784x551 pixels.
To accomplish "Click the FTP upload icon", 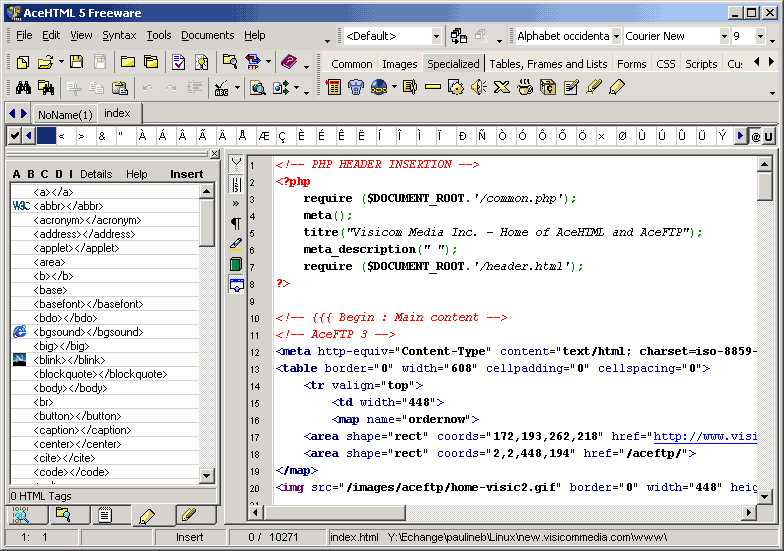I will tap(252, 62).
